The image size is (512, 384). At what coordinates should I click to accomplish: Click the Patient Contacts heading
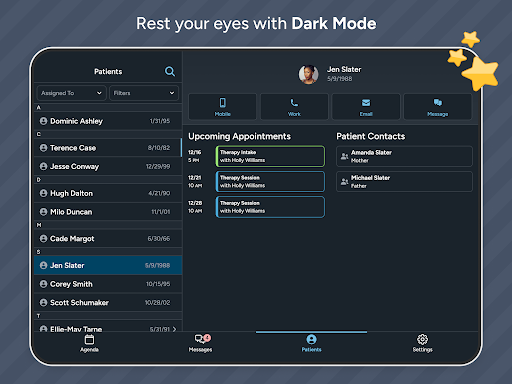(x=371, y=136)
